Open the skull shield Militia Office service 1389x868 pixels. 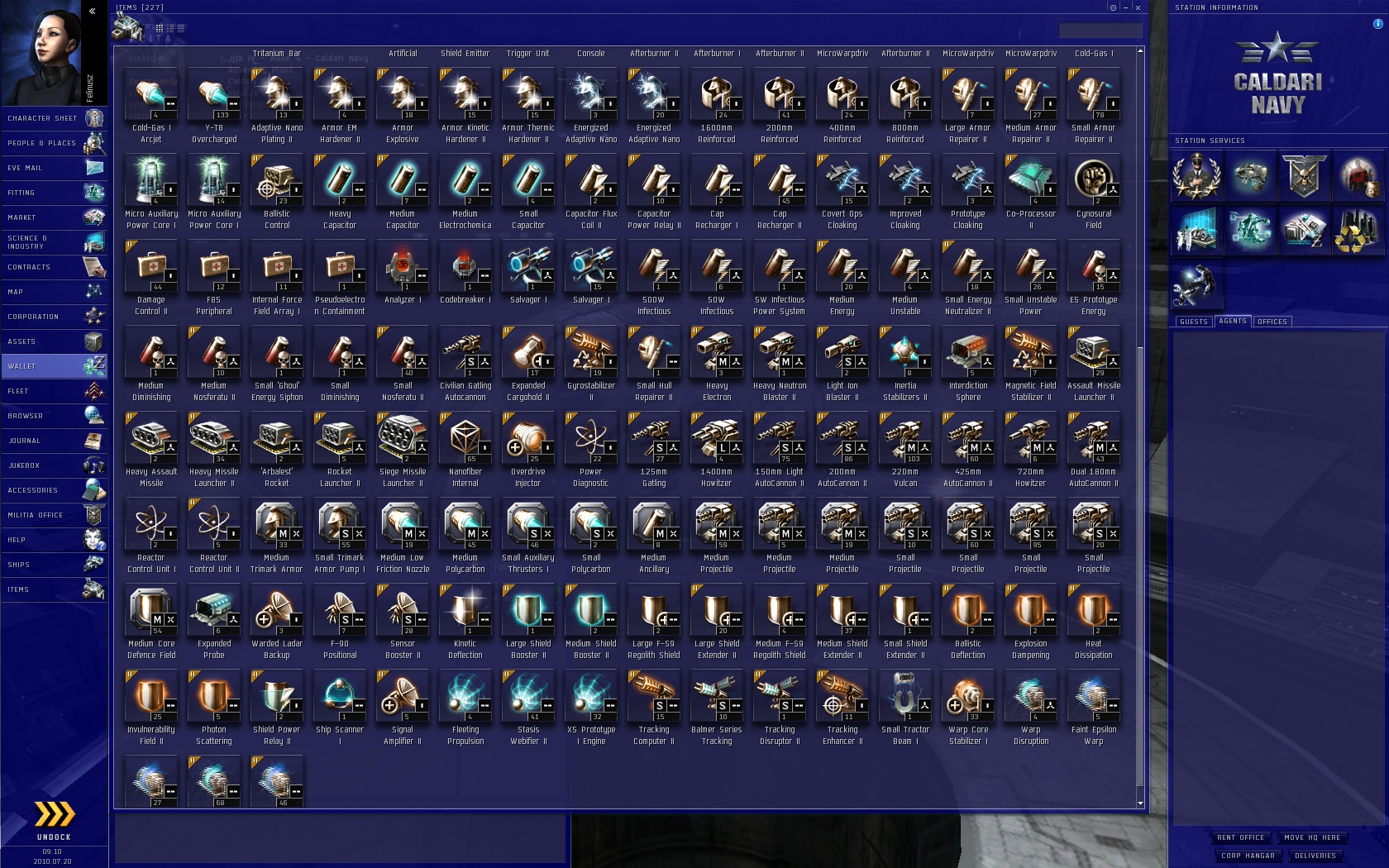(x=1304, y=176)
